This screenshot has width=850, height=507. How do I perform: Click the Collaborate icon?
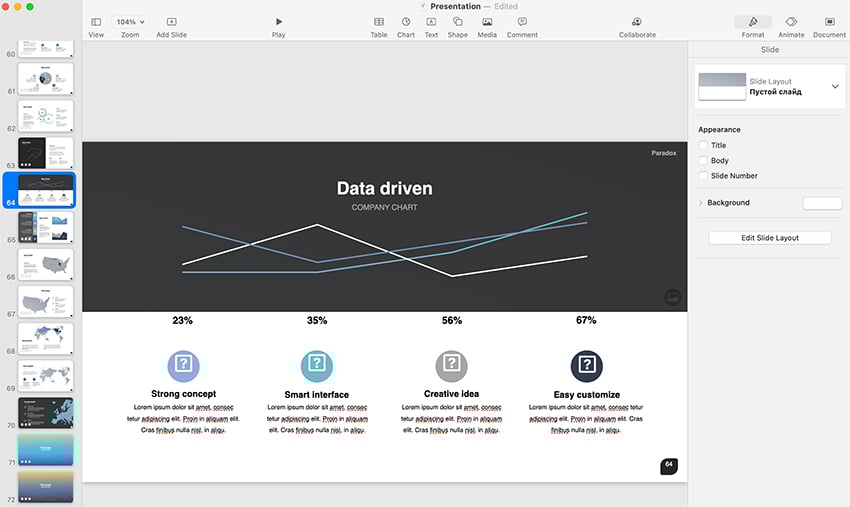tap(637, 21)
